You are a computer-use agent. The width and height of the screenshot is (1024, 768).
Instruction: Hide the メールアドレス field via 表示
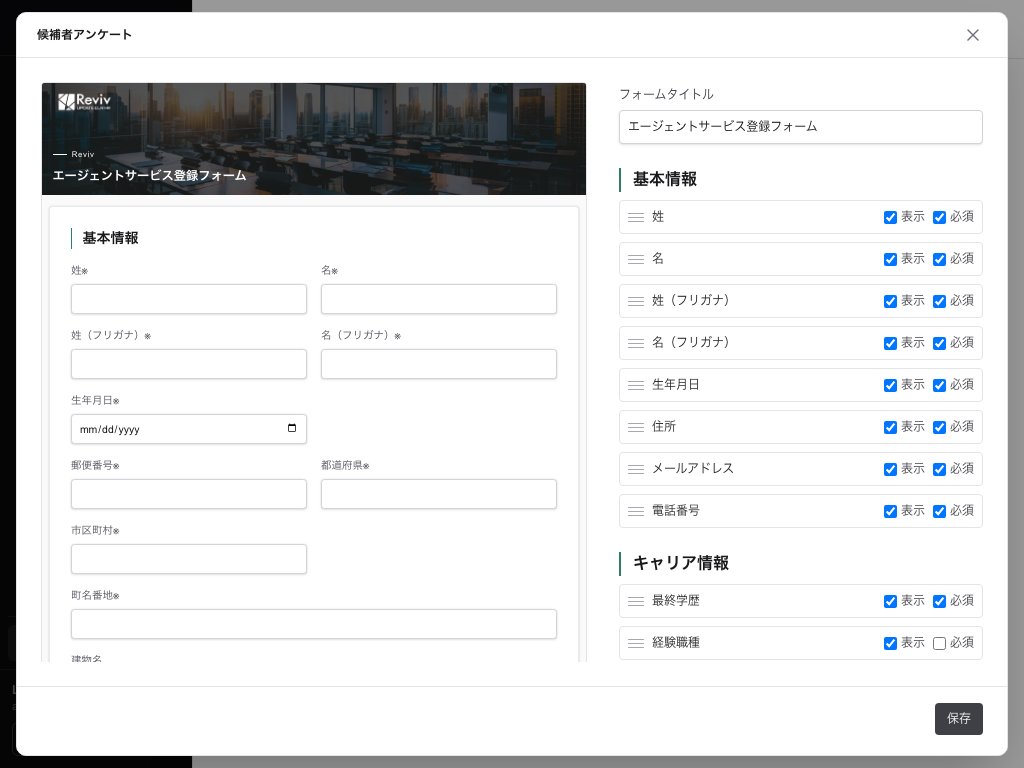coord(889,470)
